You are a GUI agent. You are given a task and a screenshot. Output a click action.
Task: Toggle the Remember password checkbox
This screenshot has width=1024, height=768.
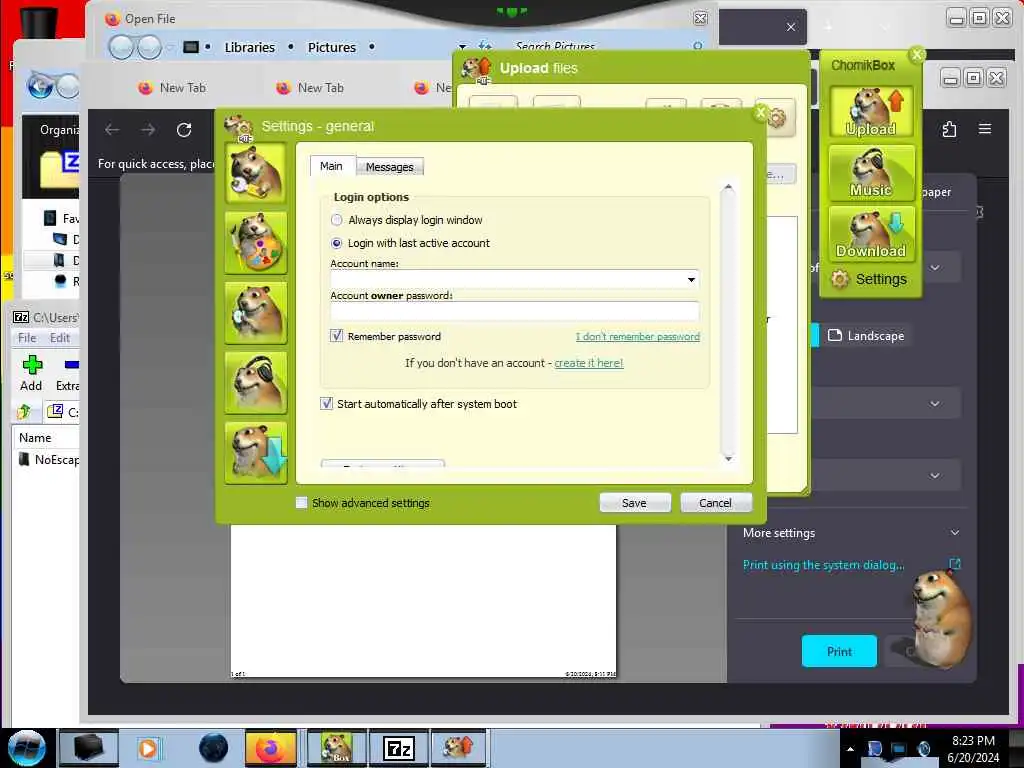(x=336, y=336)
